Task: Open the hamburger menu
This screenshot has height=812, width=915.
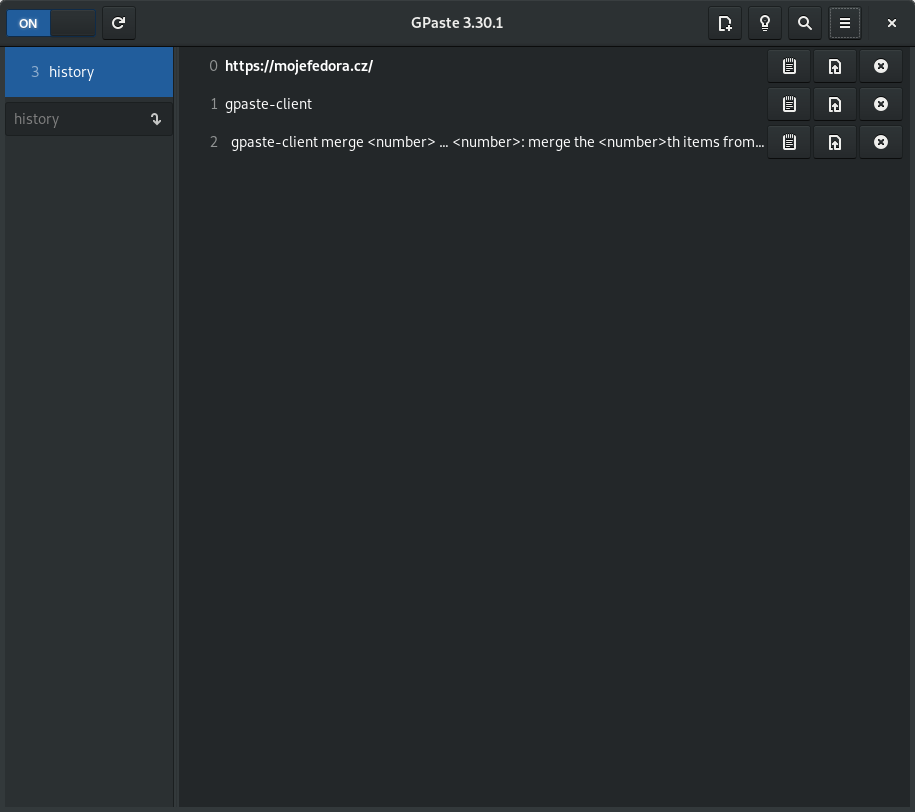Action: (845, 23)
